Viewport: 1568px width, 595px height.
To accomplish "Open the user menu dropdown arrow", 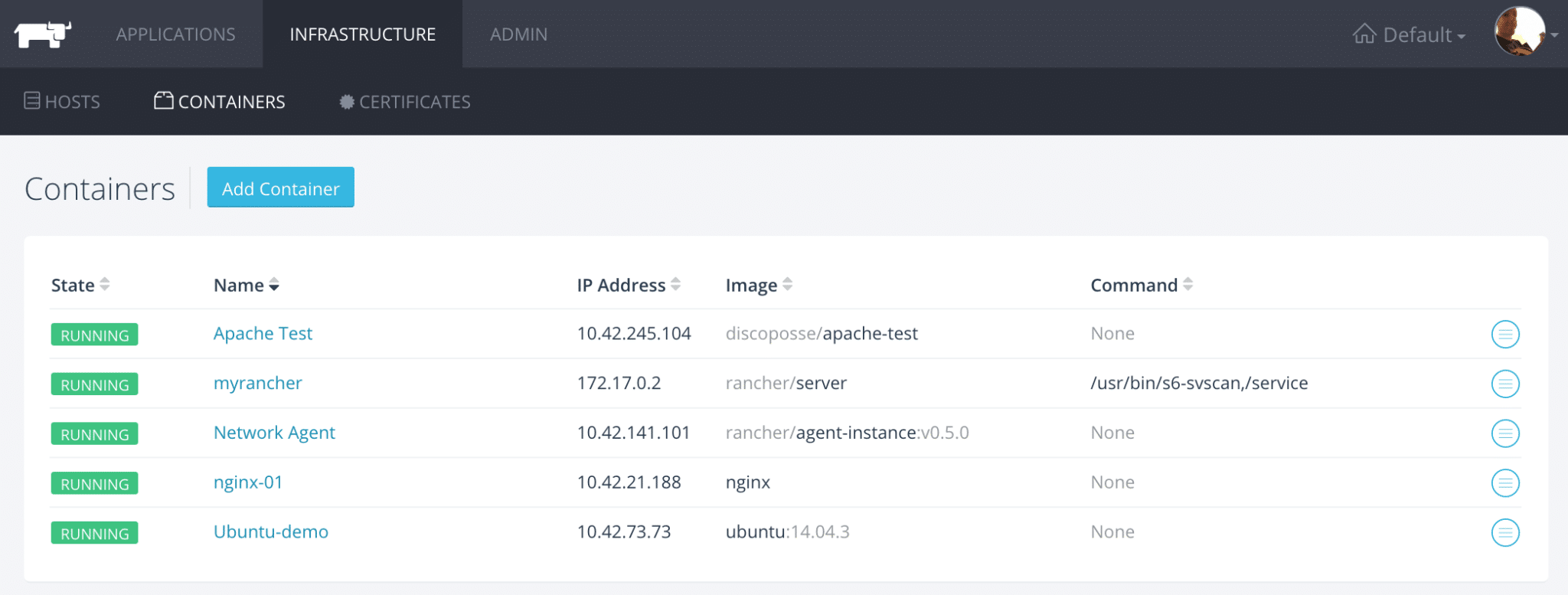I will 1554,35.
